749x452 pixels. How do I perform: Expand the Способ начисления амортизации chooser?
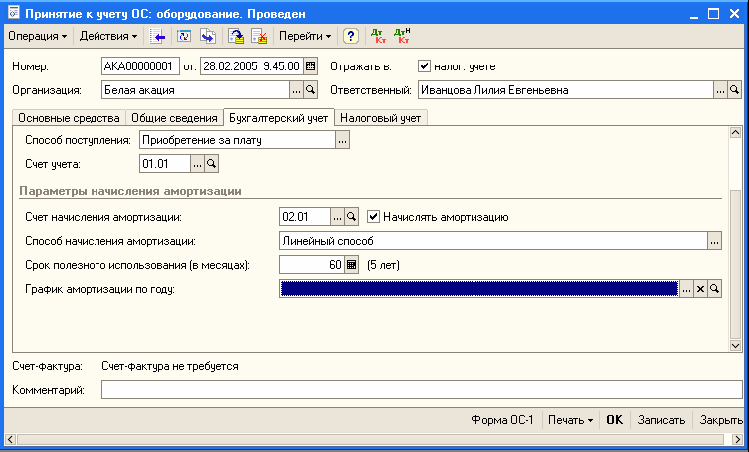point(714,241)
